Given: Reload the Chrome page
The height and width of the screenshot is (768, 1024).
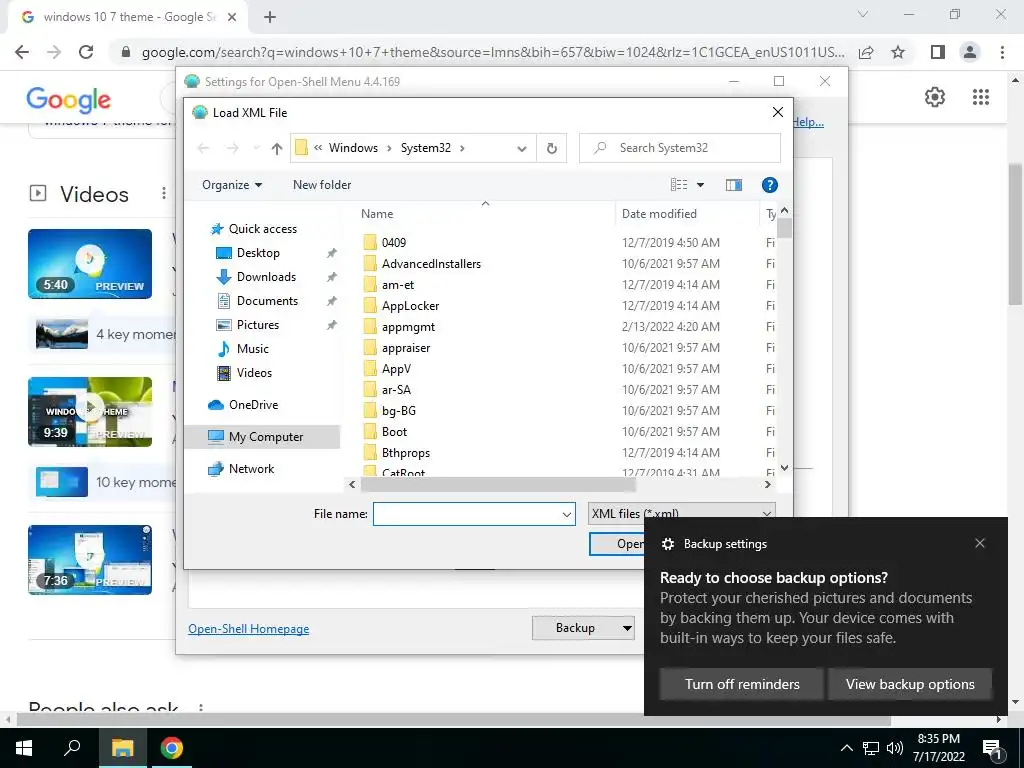Looking at the screenshot, I should click(86, 52).
